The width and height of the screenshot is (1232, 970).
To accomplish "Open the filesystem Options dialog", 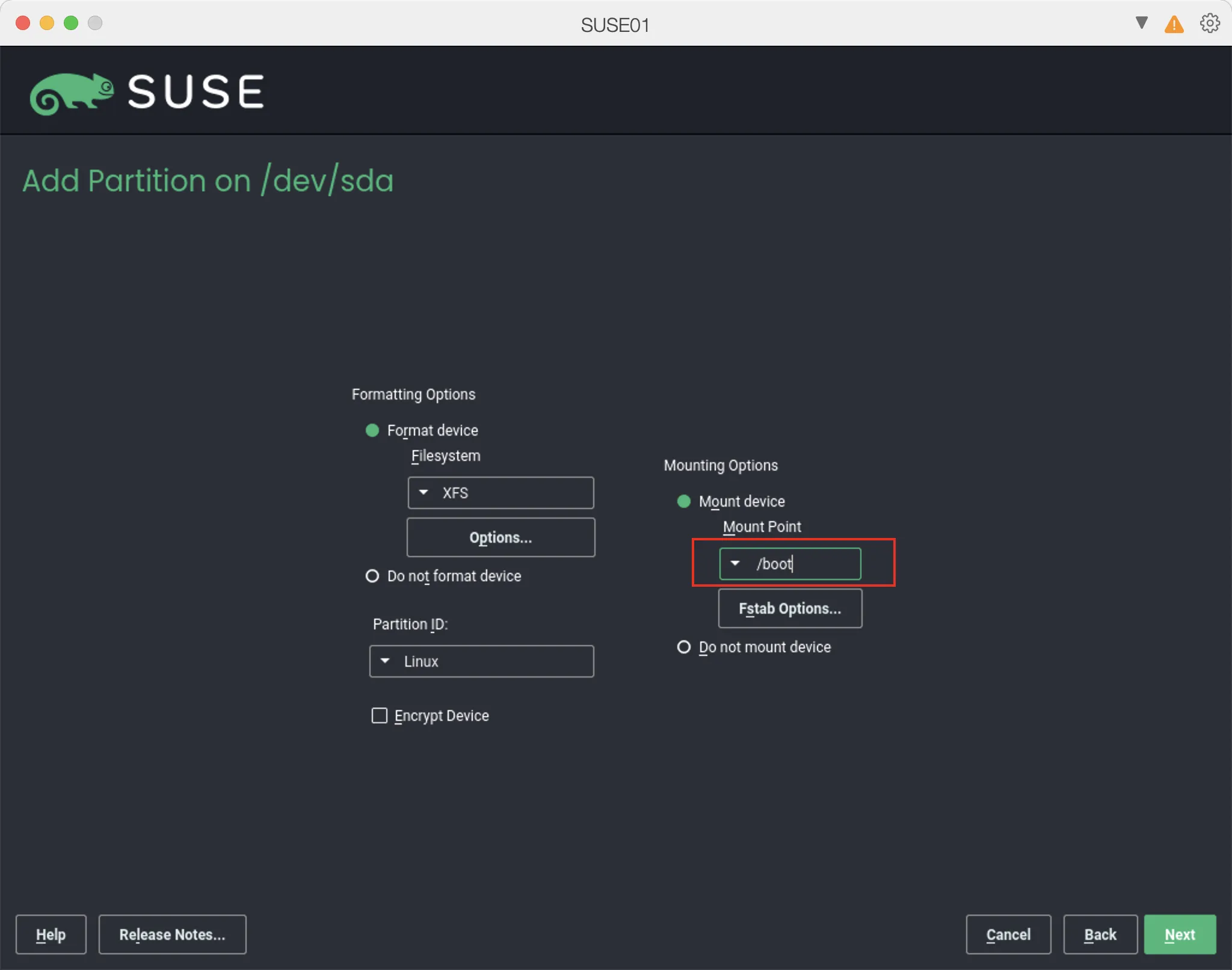I will tap(500, 537).
